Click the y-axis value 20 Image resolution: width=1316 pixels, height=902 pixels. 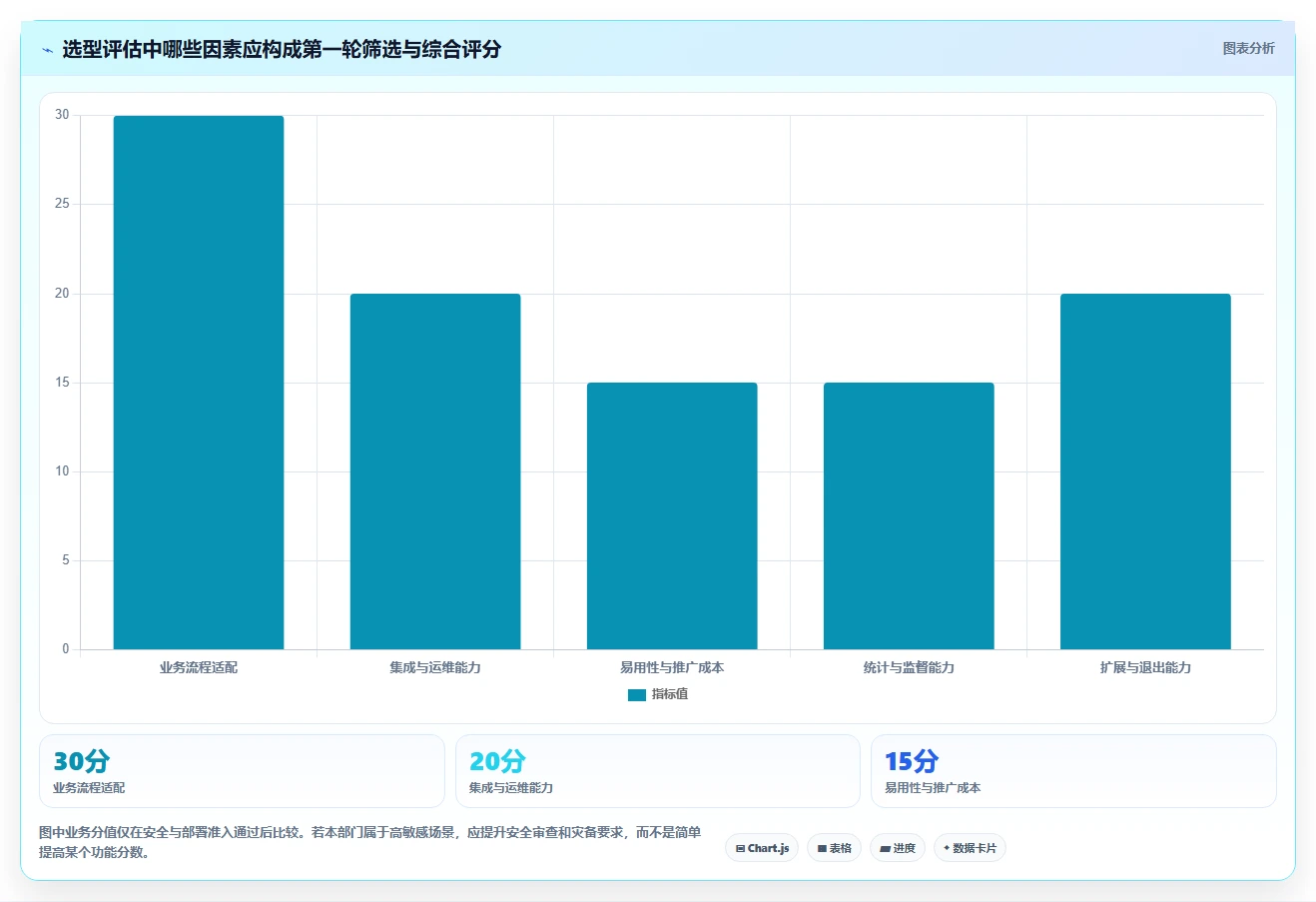click(62, 294)
